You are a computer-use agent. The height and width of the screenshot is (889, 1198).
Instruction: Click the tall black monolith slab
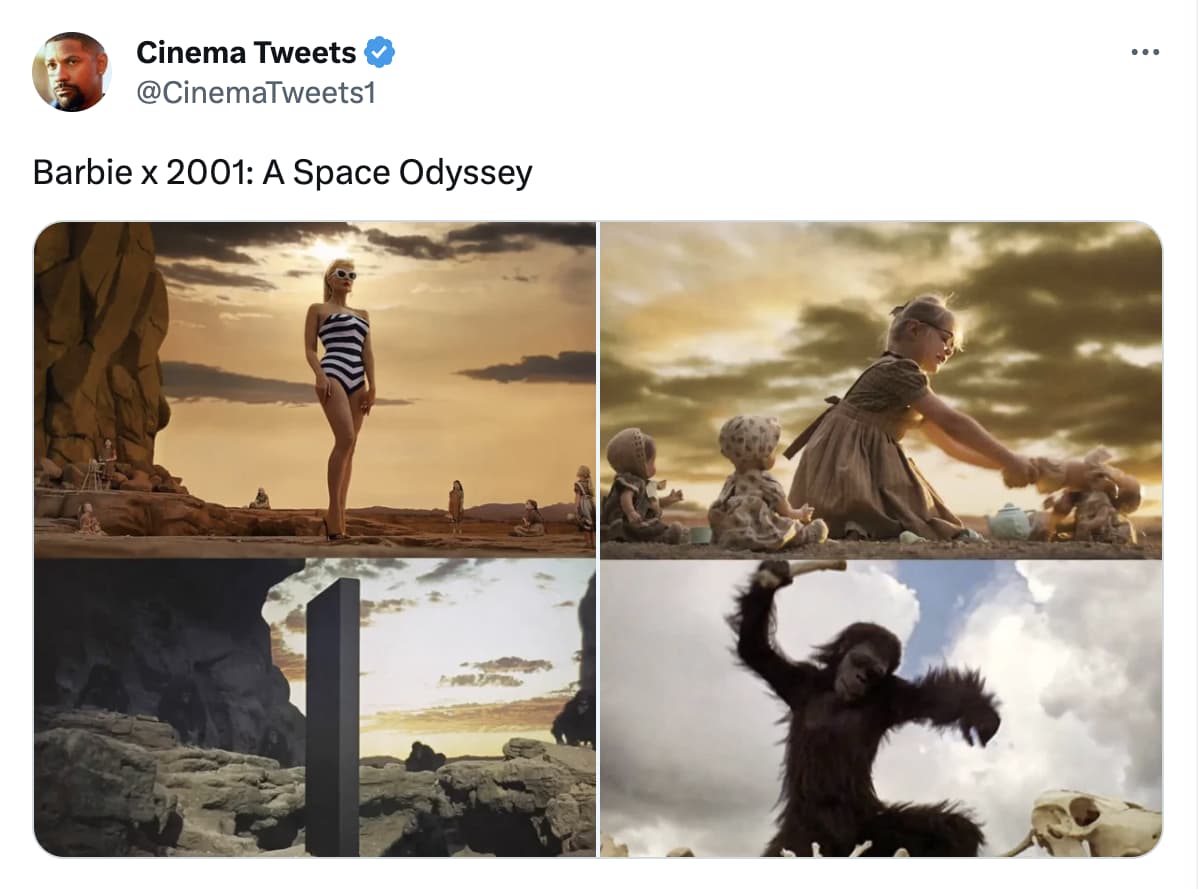tap(333, 716)
